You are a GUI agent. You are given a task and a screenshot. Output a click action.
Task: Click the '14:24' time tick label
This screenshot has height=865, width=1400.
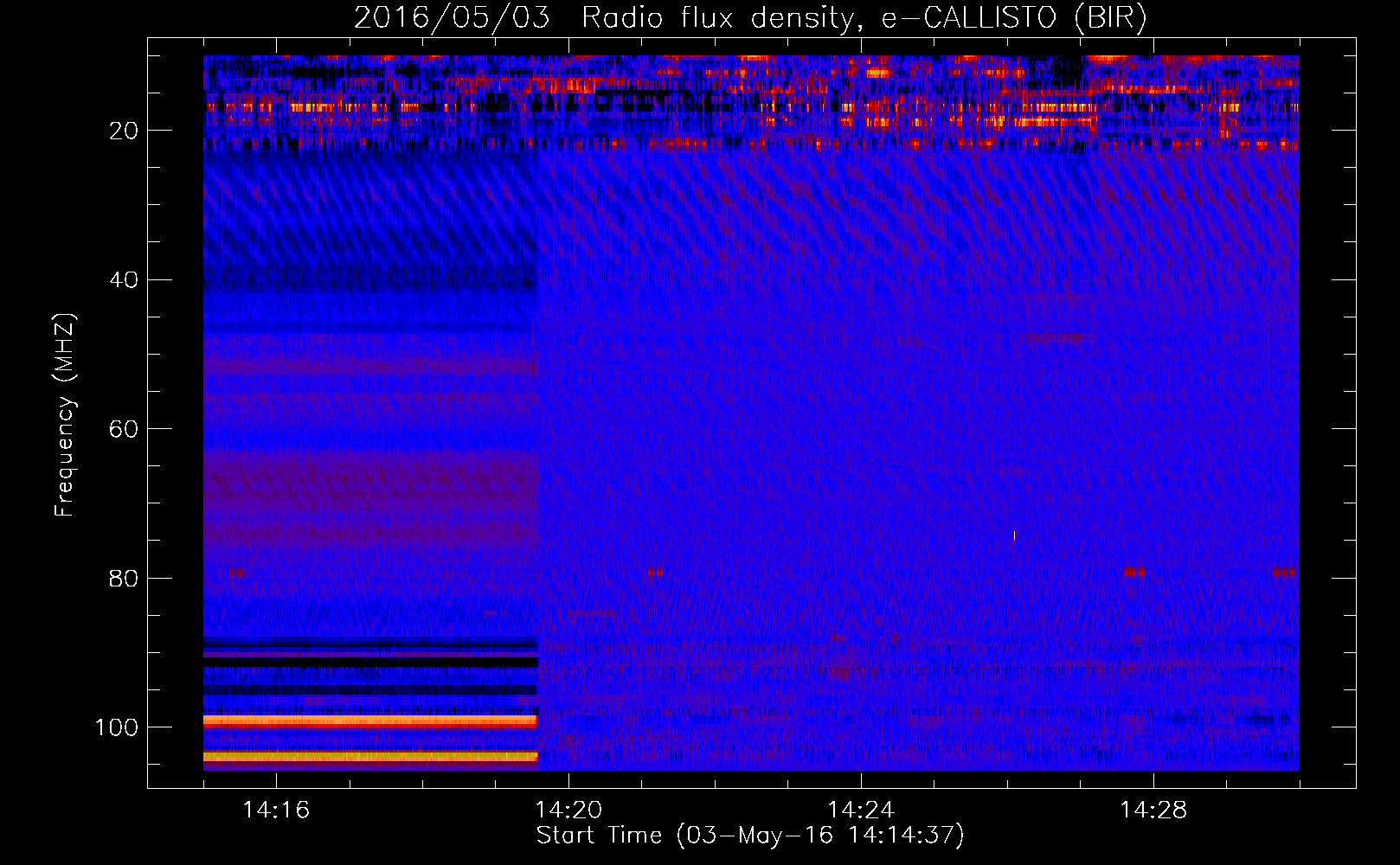[x=861, y=810]
